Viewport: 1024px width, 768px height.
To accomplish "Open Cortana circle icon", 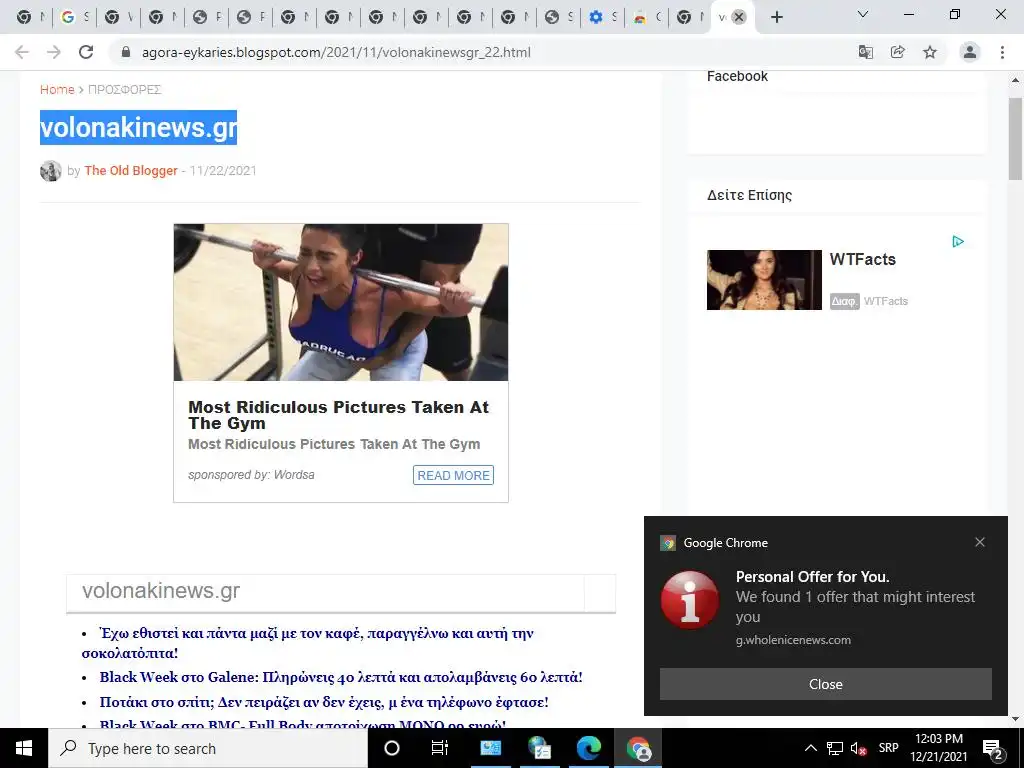I will point(392,748).
